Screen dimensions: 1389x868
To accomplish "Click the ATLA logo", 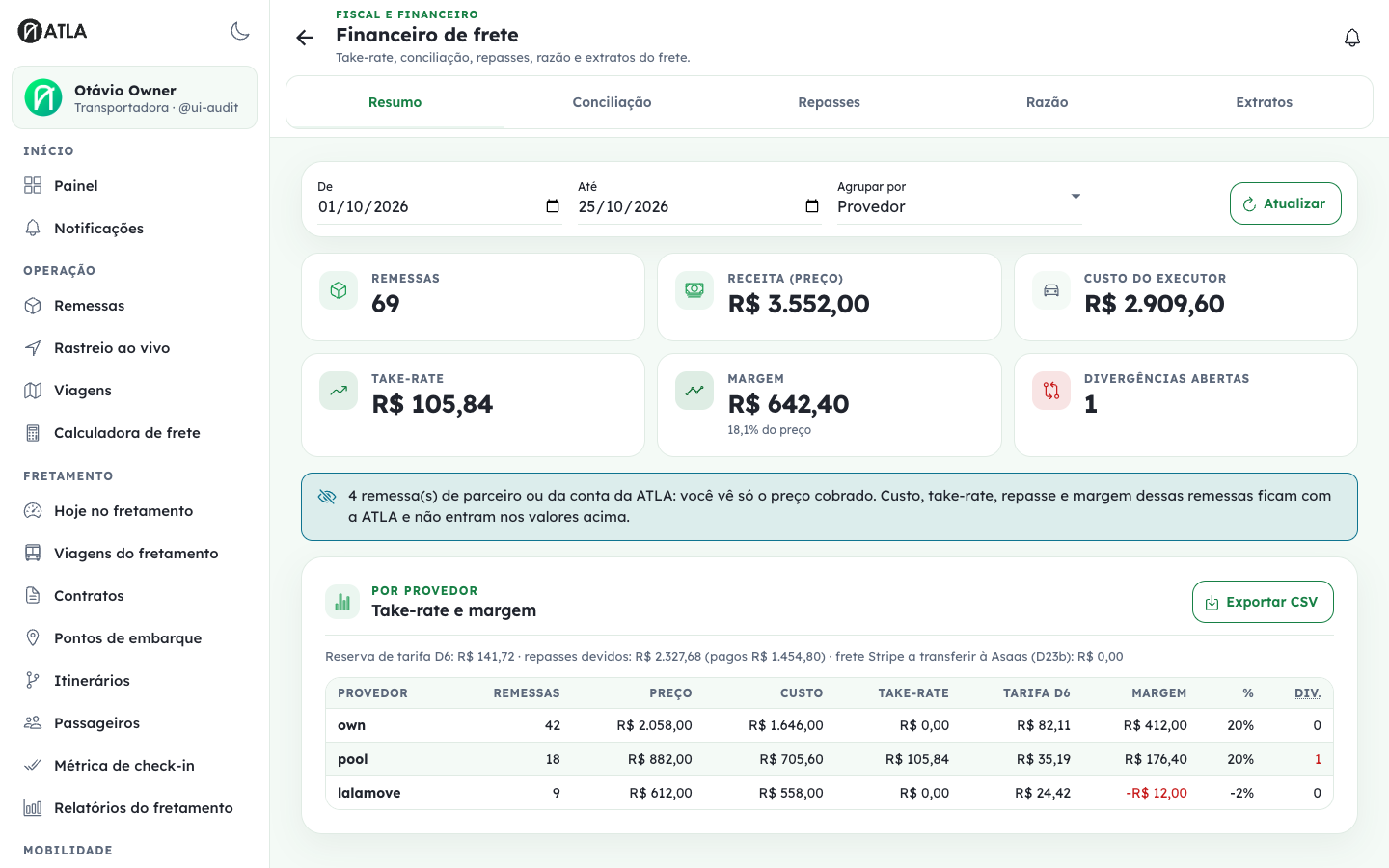I will point(53,31).
